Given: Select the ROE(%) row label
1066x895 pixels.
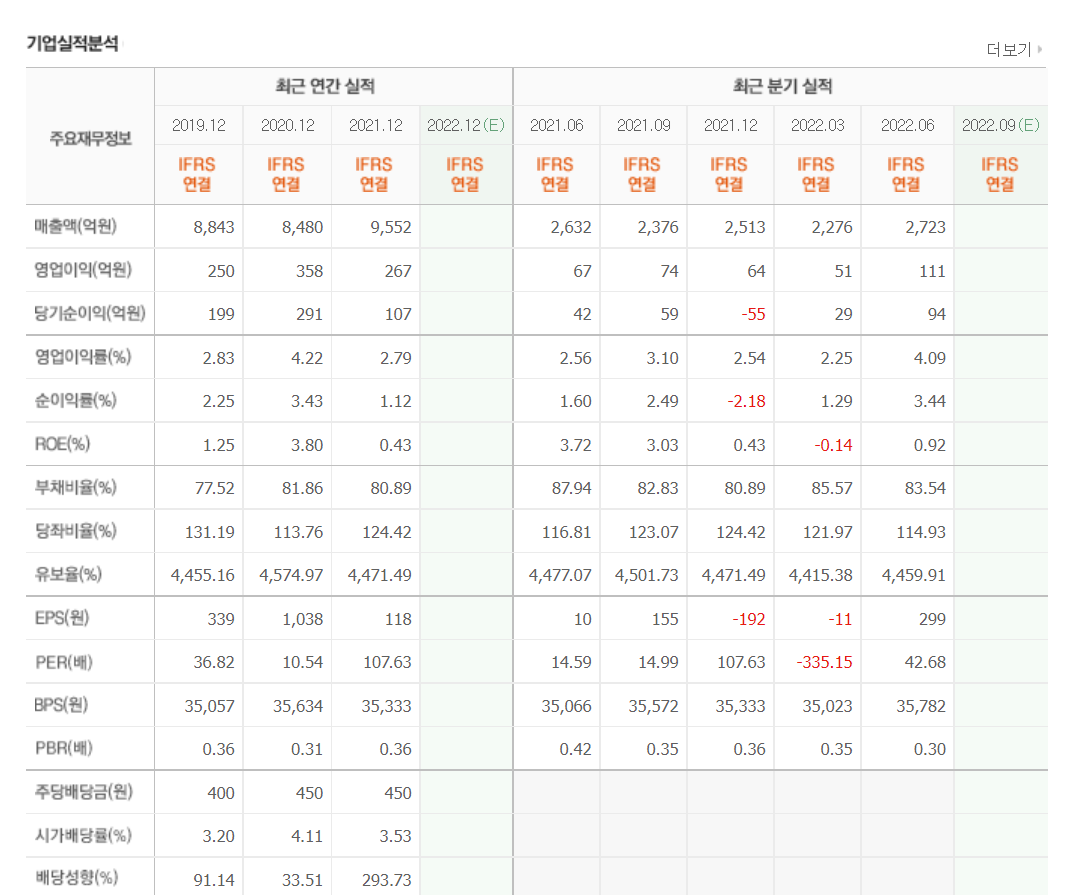Looking at the screenshot, I should click(62, 444).
